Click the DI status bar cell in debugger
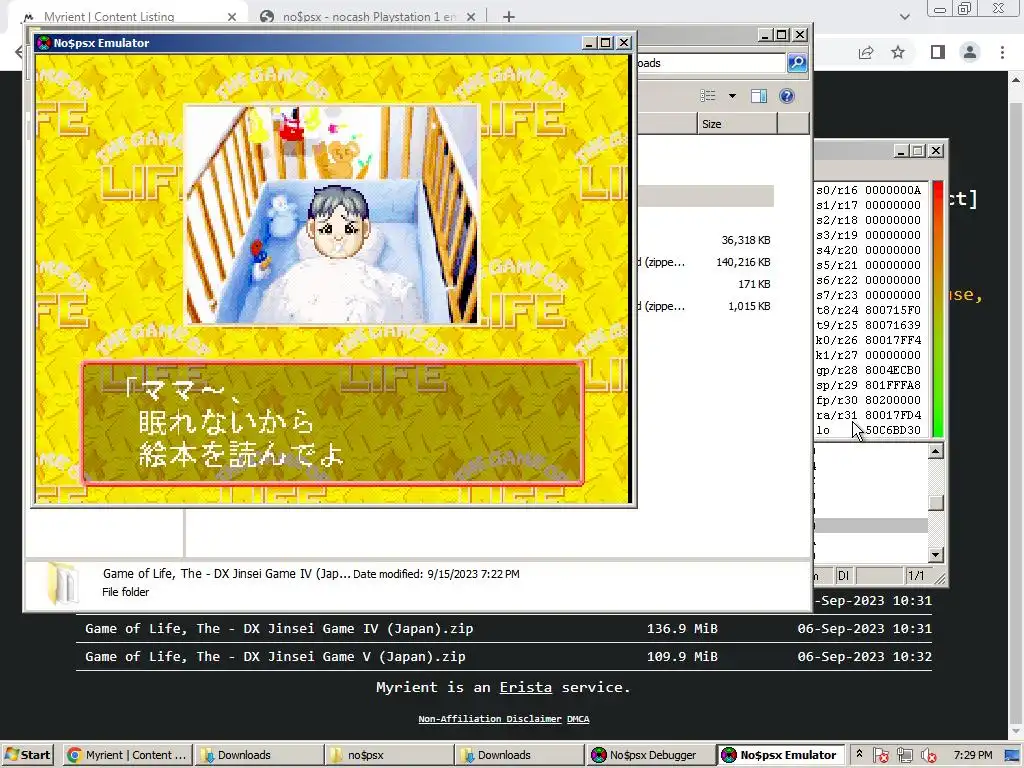Image resolution: width=1024 pixels, height=768 pixels. pos(844,576)
